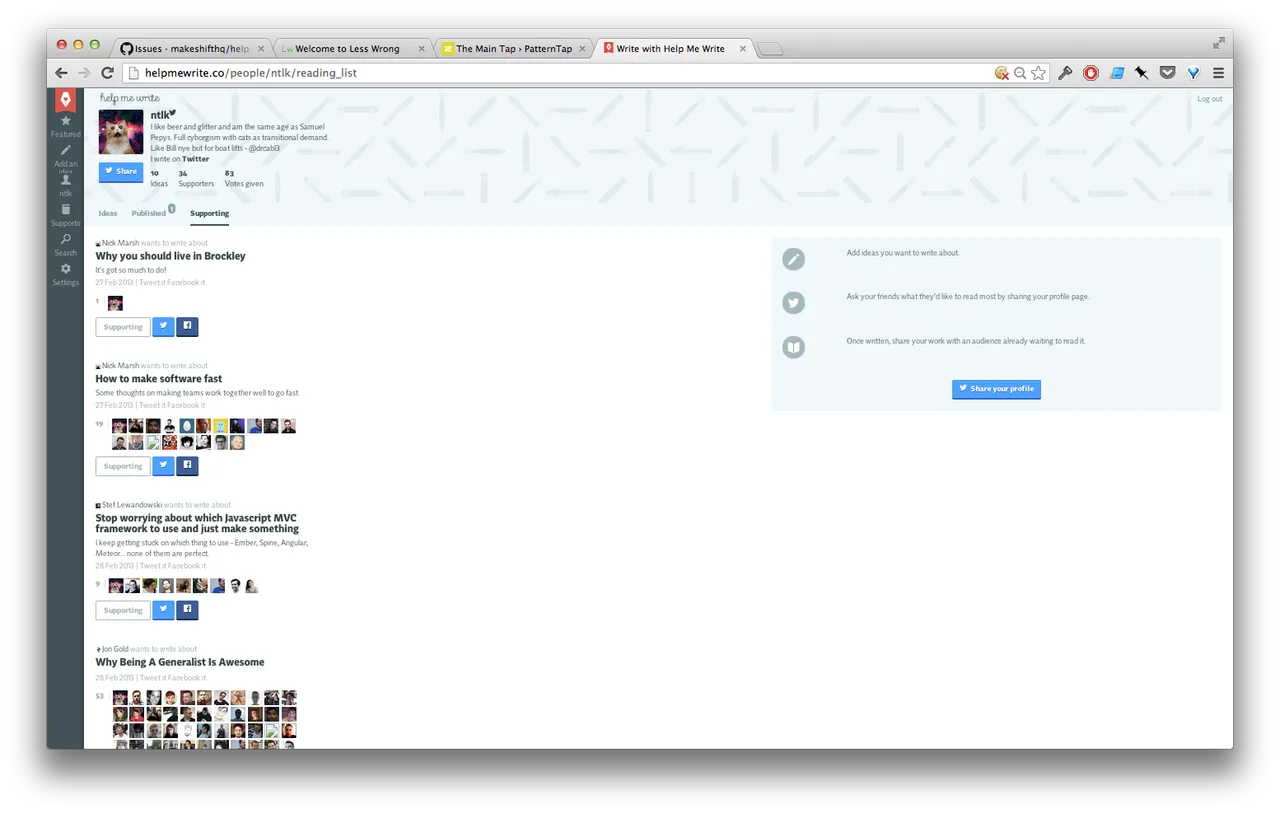Click the '34 Supporters' count
Image resolution: width=1280 pixels, height=814 pixels.
[196, 178]
